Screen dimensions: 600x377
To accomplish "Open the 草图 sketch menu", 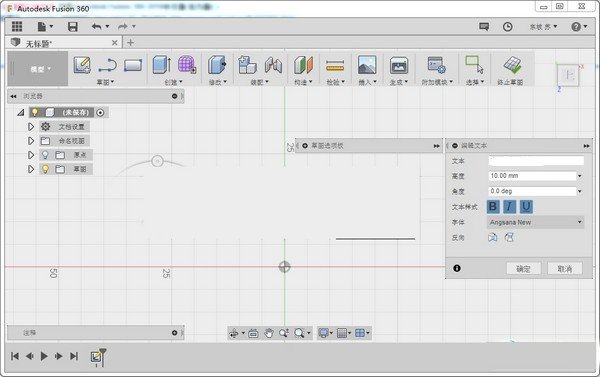I will (105, 82).
